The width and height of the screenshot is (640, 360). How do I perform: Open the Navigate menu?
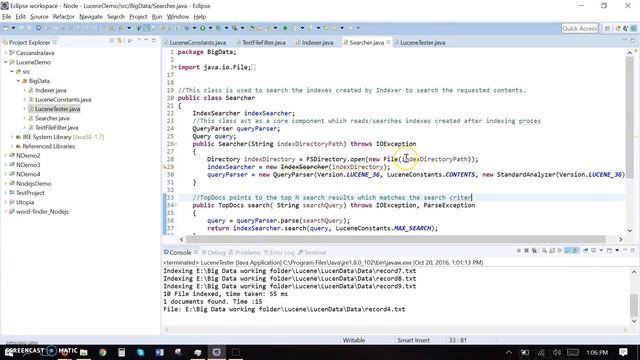coord(91,17)
